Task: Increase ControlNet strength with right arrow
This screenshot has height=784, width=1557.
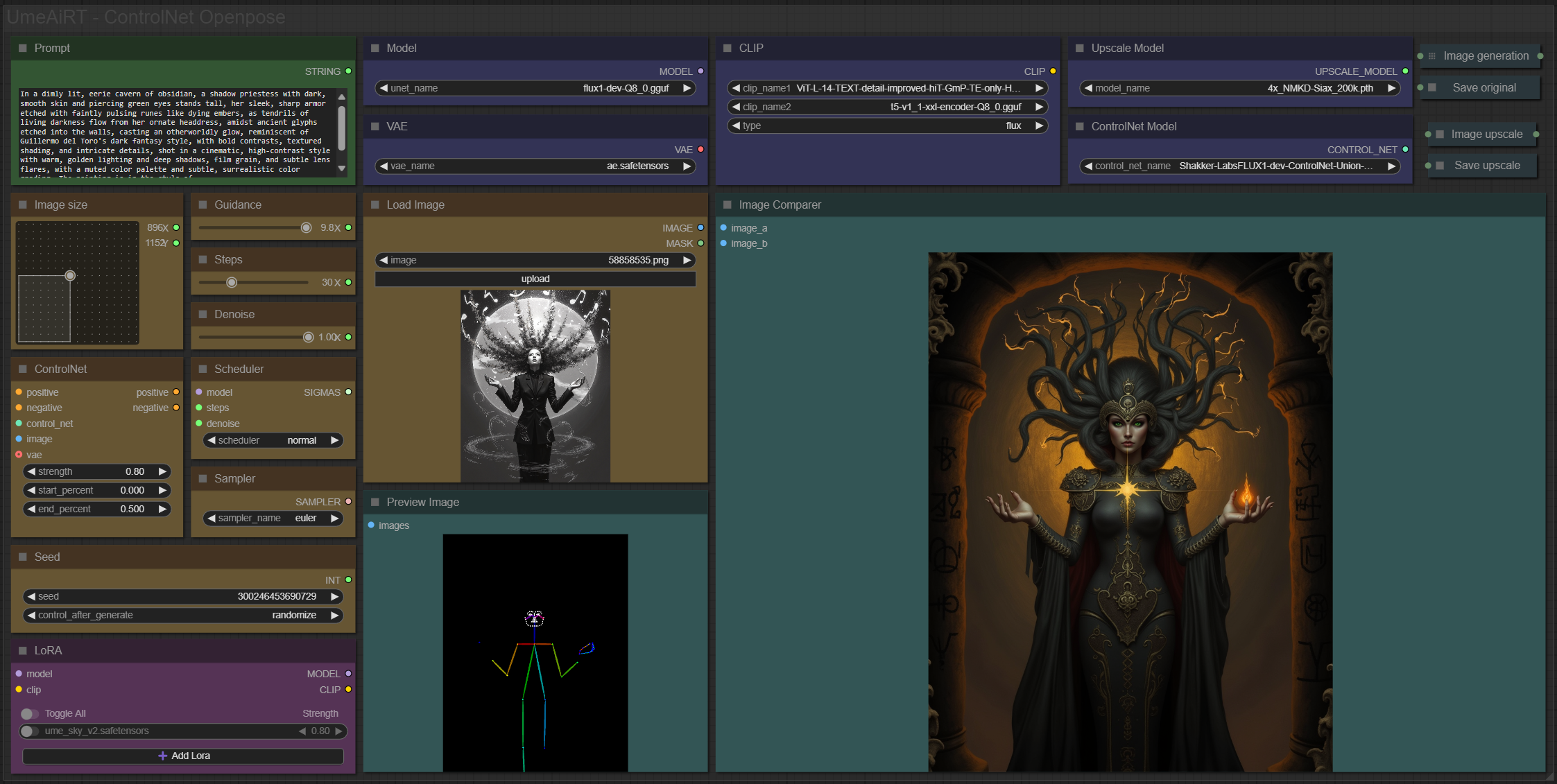Action: (x=162, y=471)
